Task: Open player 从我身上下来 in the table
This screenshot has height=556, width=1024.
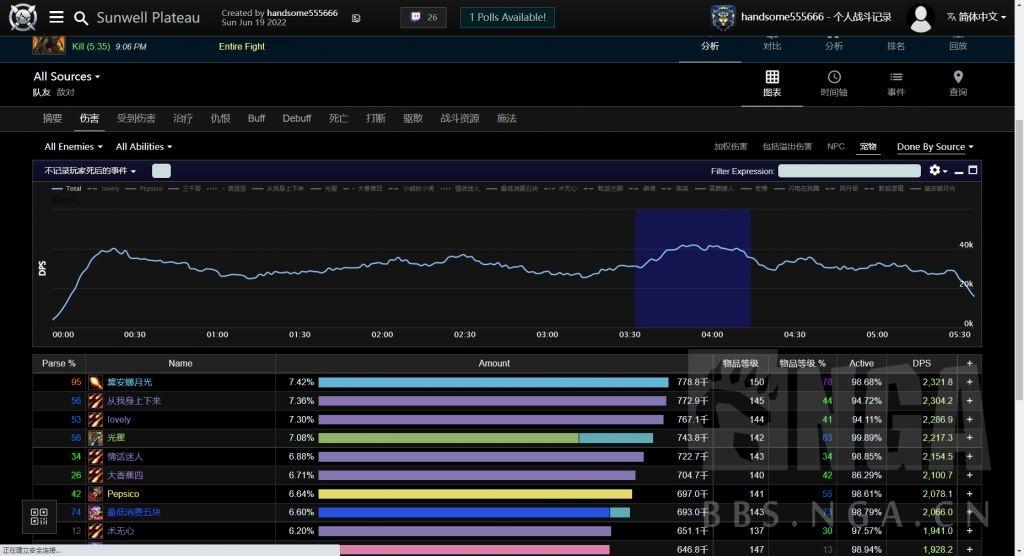Action: point(134,401)
